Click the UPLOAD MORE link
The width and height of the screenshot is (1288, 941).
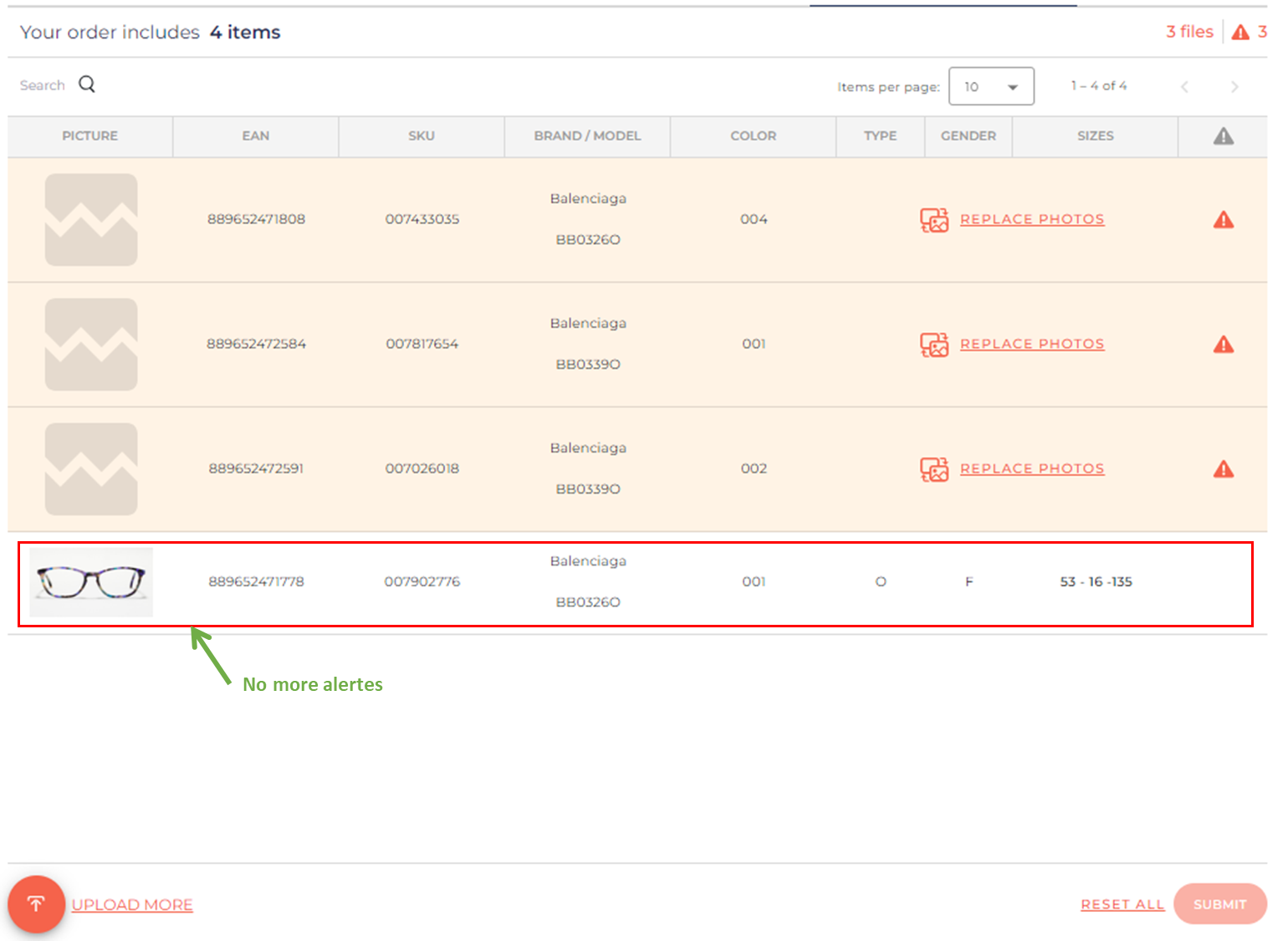click(132, 905)
